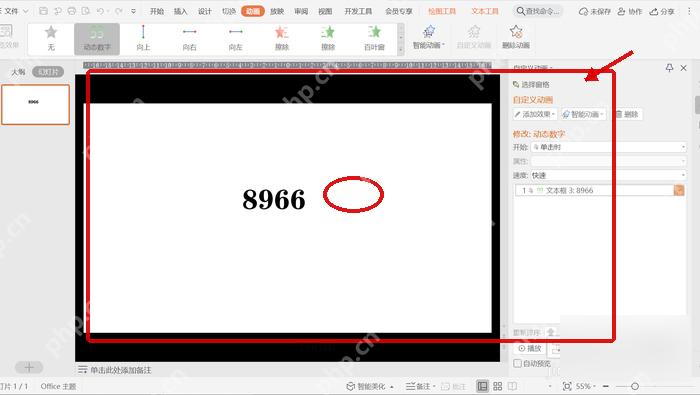Click the print icon in quick toolbar
Screen dimensions: 700x395
(71, 11)
